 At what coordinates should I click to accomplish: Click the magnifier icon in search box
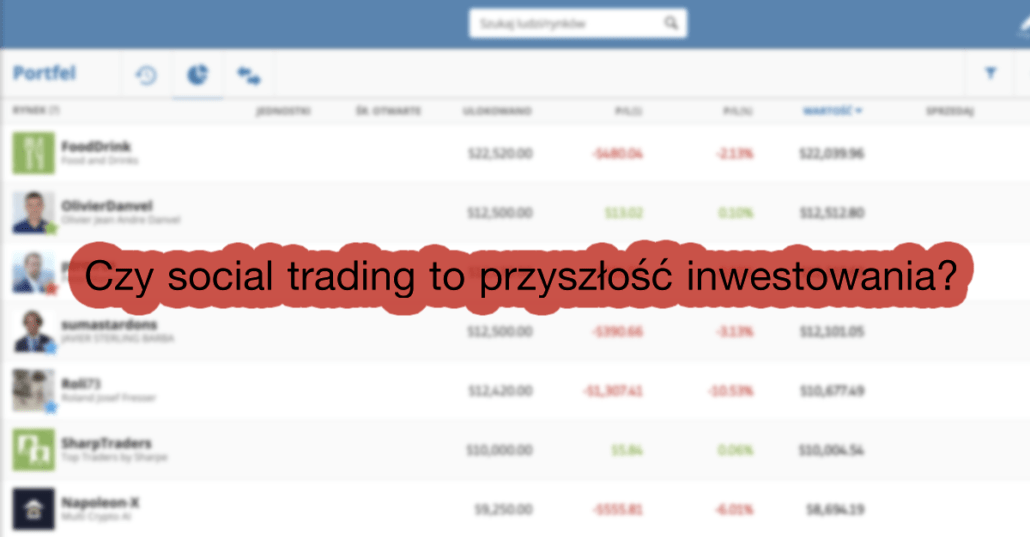click(x=671, y=23)
